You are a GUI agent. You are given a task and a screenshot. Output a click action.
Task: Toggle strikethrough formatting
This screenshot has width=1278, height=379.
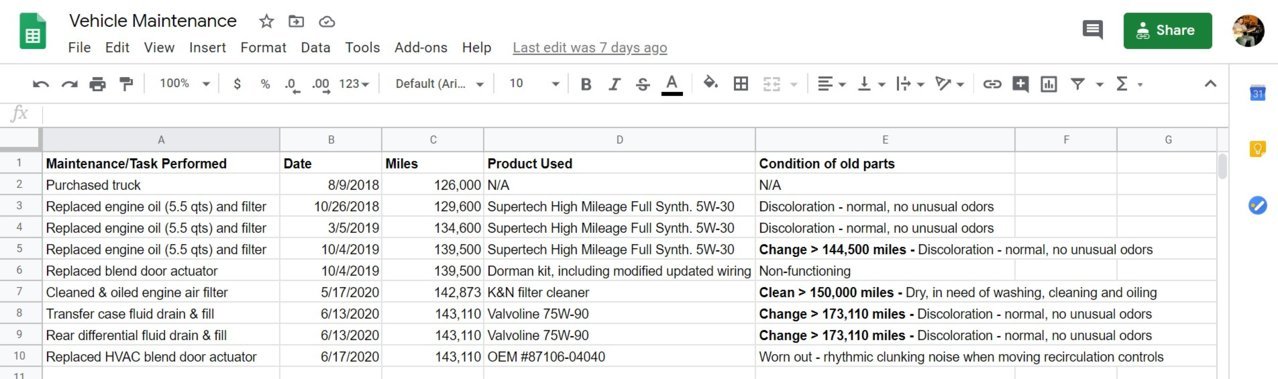click(642, 84)
